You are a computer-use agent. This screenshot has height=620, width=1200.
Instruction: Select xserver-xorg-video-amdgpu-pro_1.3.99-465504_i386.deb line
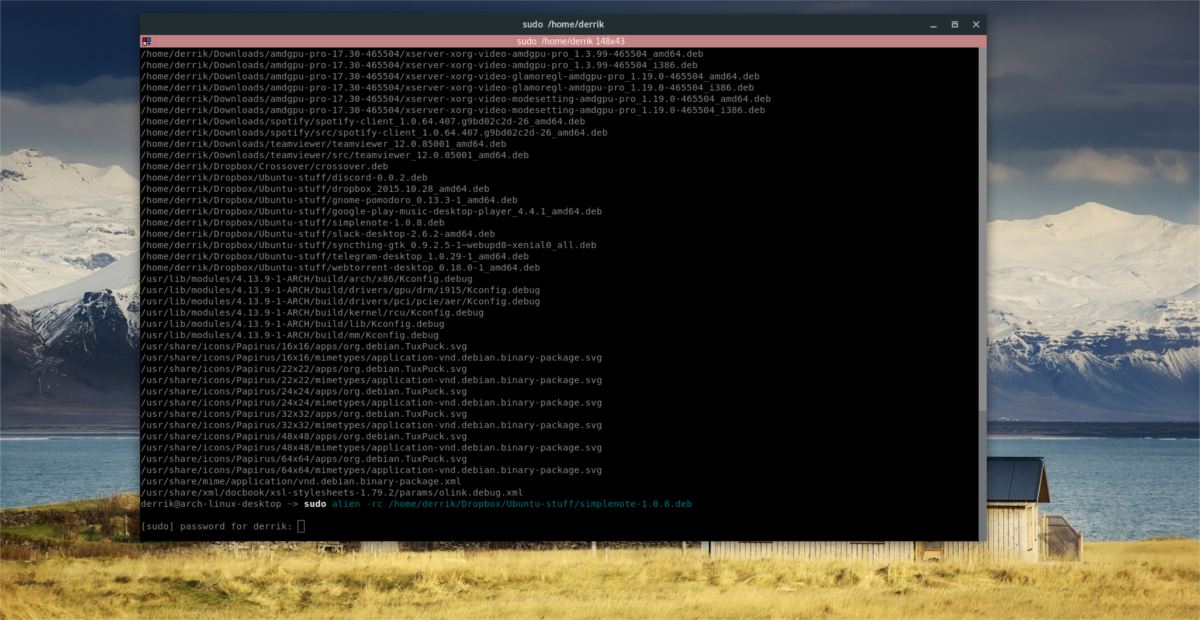click(x=421, y=65)
